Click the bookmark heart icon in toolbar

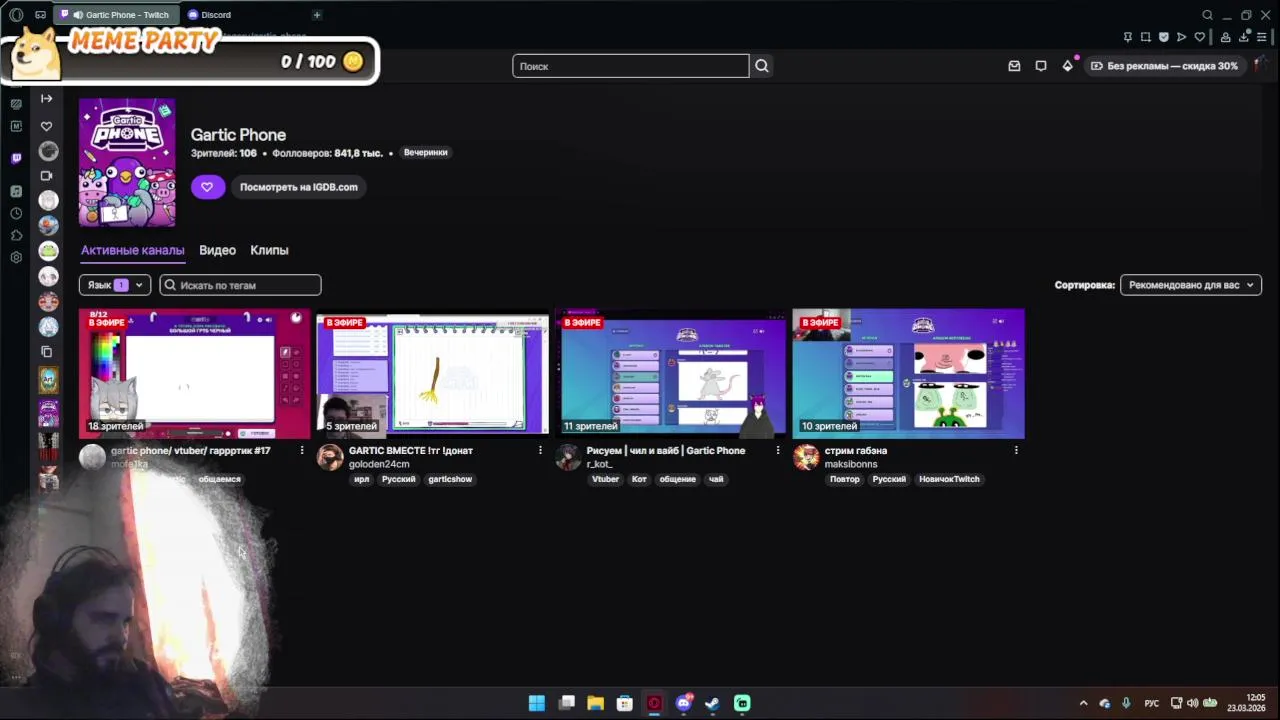1200,37
